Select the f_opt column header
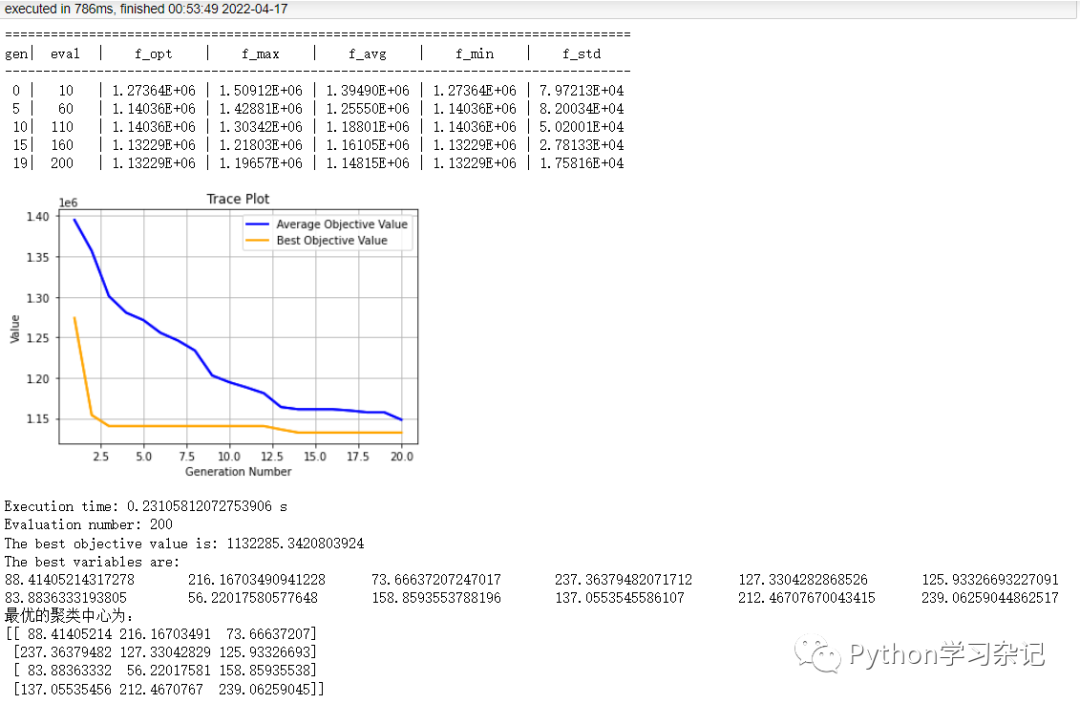Screen dimensions: 1080x704 click(154, 54)
